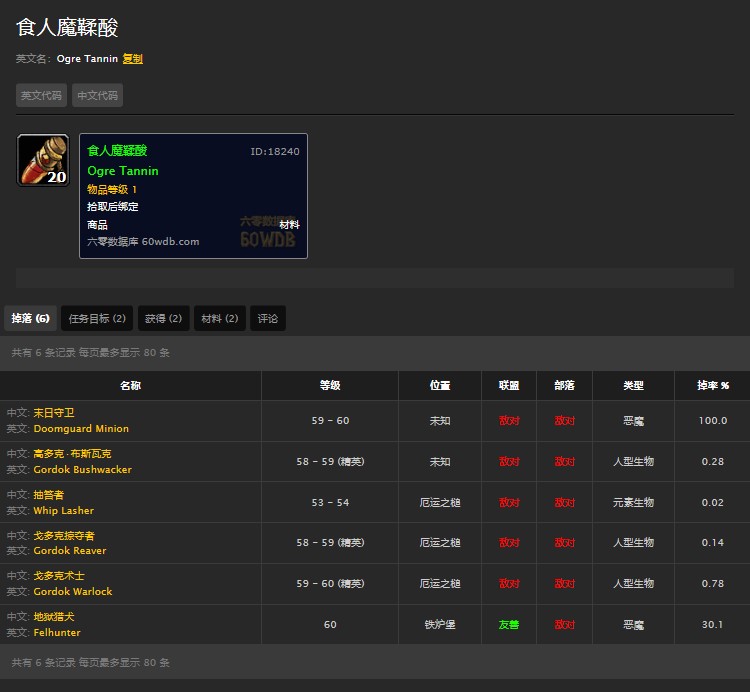Open the 评论 tab
Viewport: 750px width, 692px height.
click(x=268, y=319)
